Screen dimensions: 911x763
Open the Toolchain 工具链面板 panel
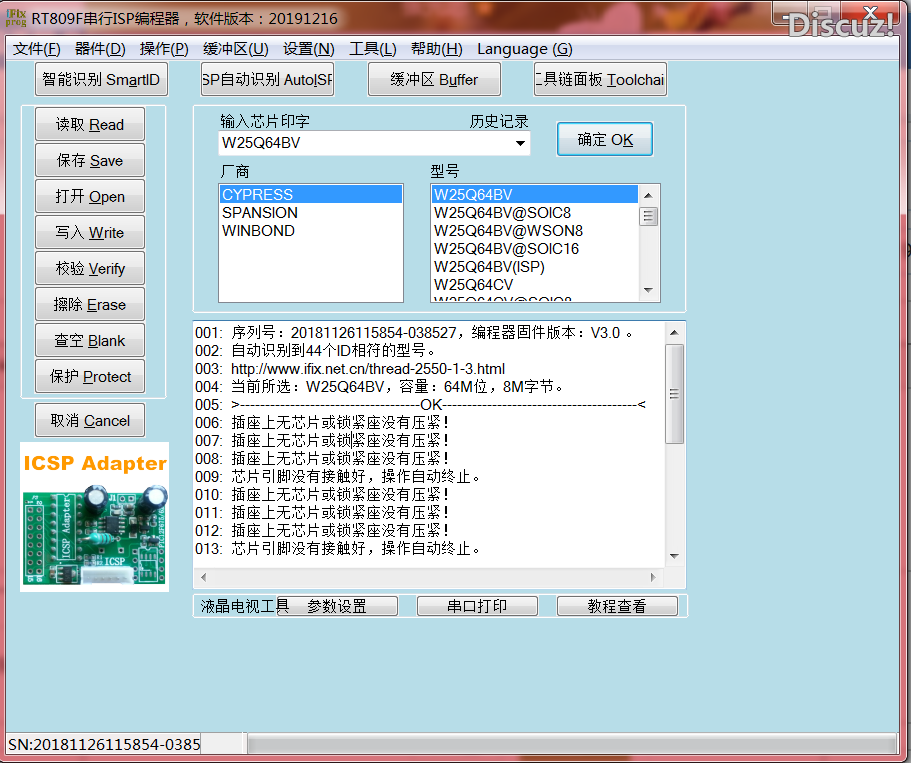[x=599, y=79]
